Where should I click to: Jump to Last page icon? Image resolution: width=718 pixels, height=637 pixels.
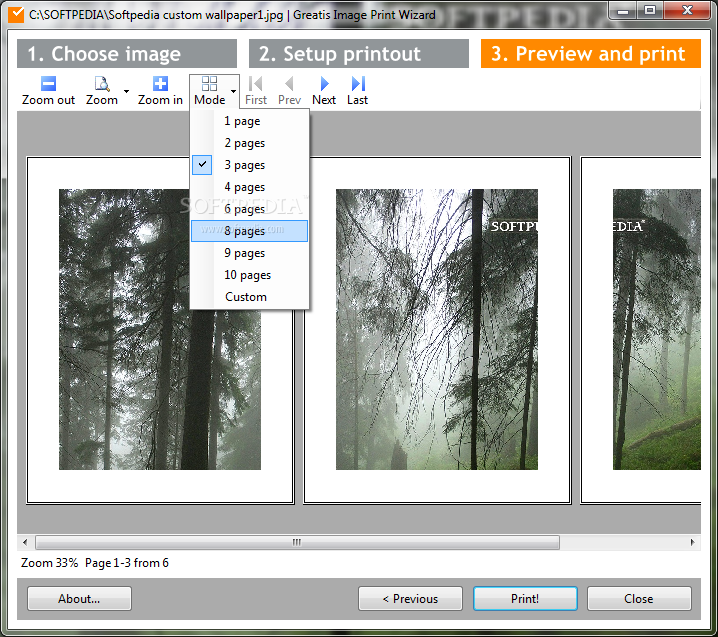pyautogui.click(x=358, y=84)
